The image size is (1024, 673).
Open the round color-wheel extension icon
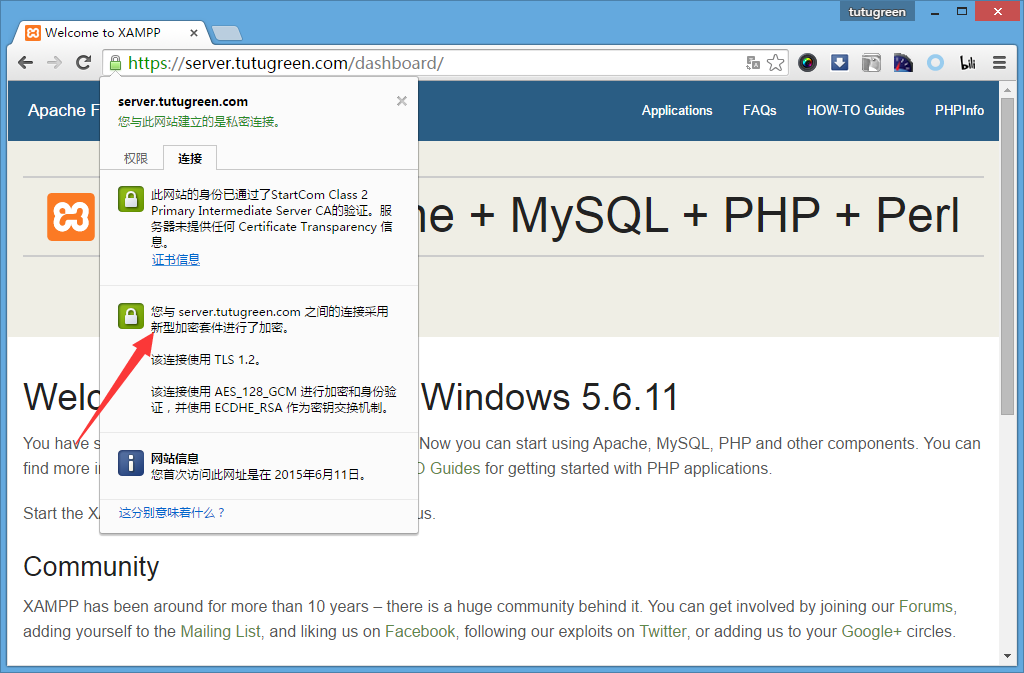click(x=807, y=63)
